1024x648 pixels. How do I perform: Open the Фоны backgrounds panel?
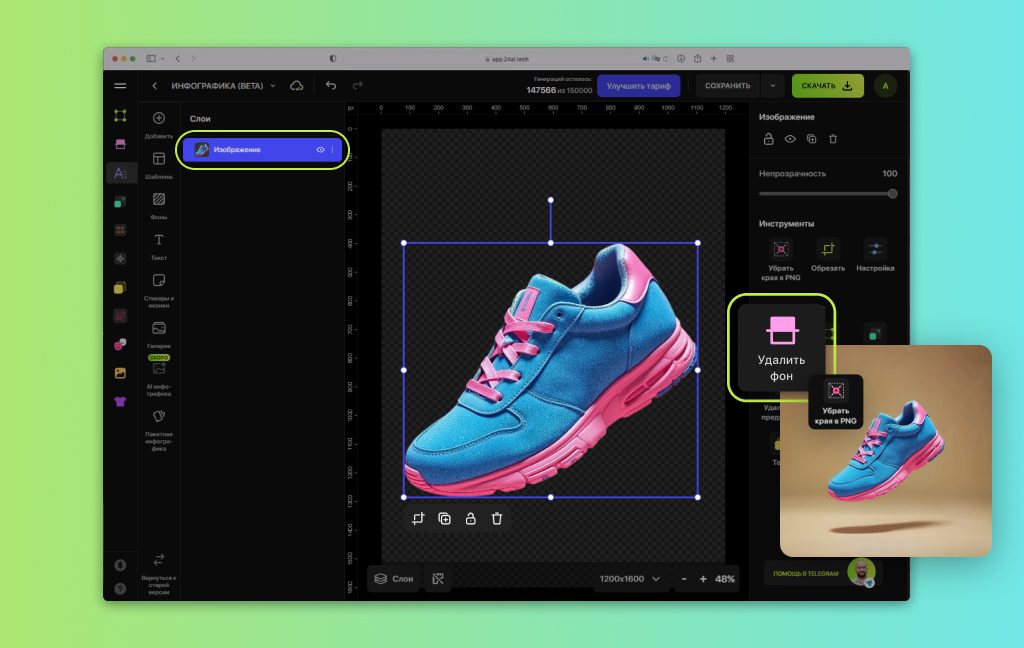[x=159, y=205]
